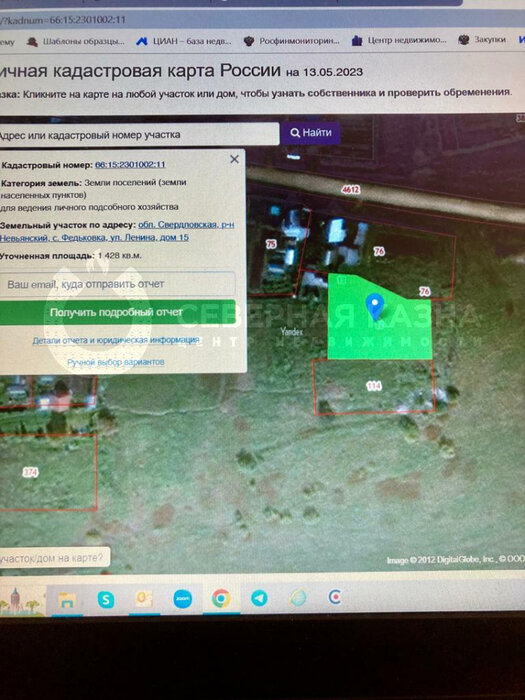Open the Закупки bookmark
The image size is (525, 700).
coord(483,39)
